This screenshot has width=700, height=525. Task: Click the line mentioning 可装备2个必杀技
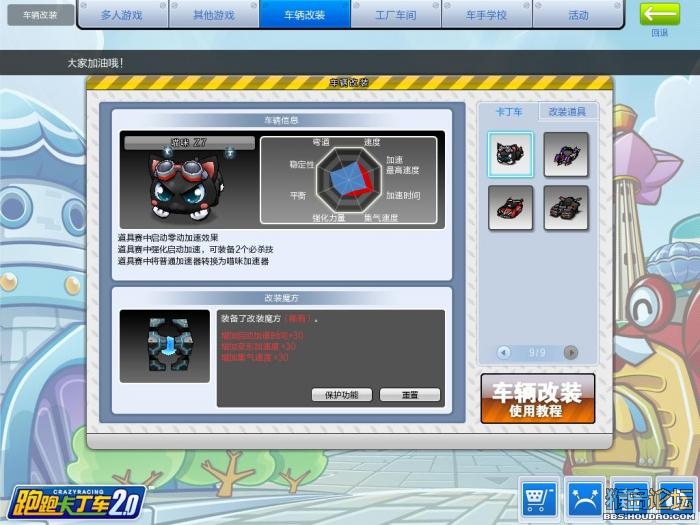pos(196,249)
